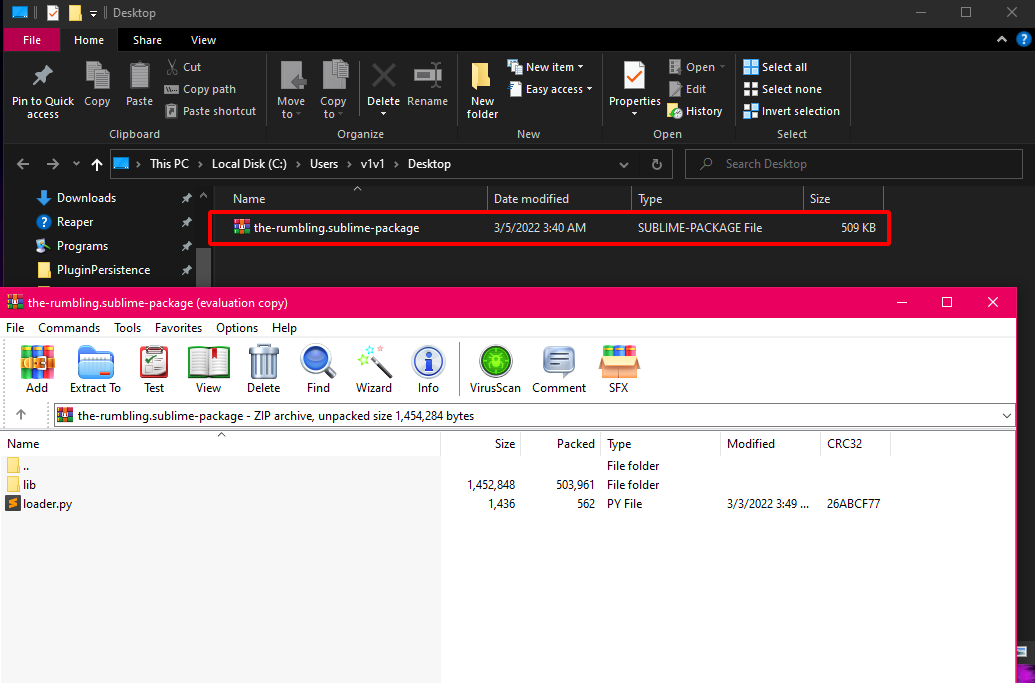Launch the WinRAR Wizard
This screenshot has width=1035, height=683.
pos(374,369)
